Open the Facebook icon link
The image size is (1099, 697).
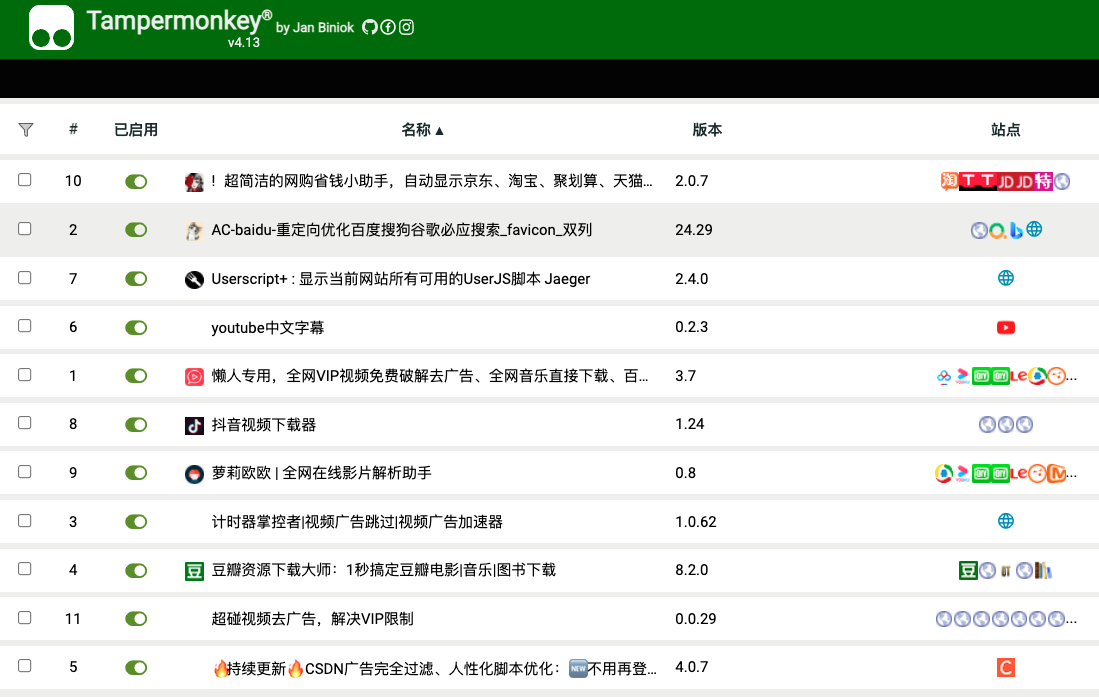click(388, 27)
